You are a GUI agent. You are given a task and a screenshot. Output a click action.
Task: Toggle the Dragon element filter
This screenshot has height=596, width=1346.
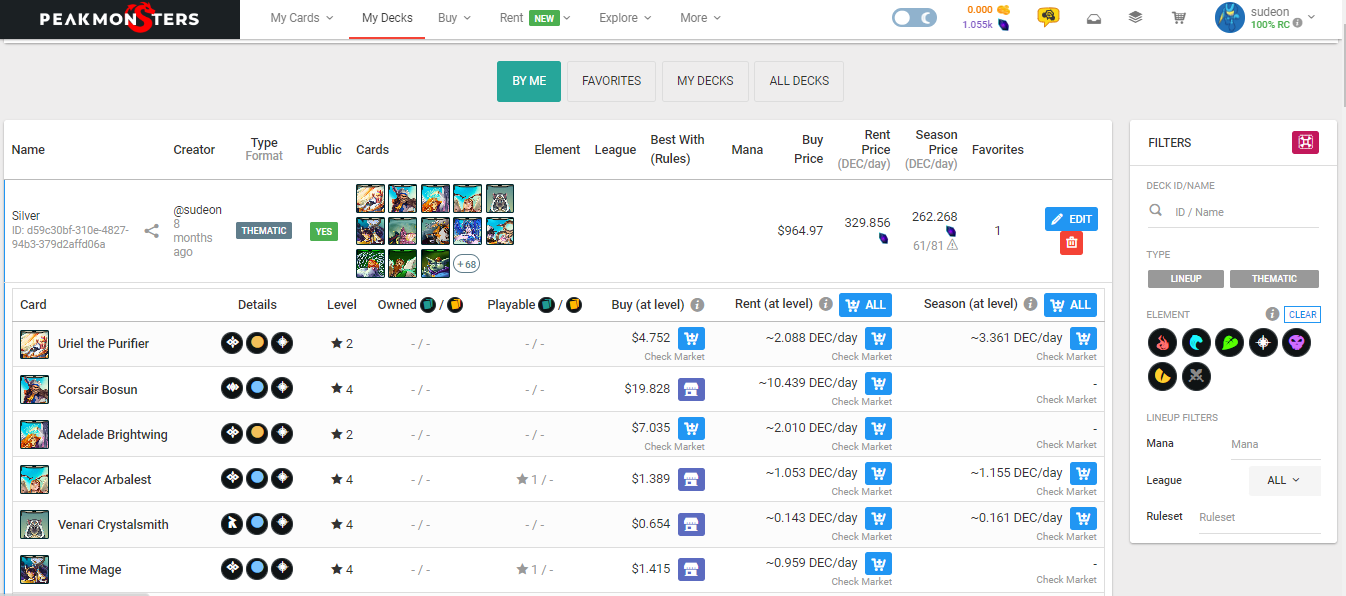1163,377
